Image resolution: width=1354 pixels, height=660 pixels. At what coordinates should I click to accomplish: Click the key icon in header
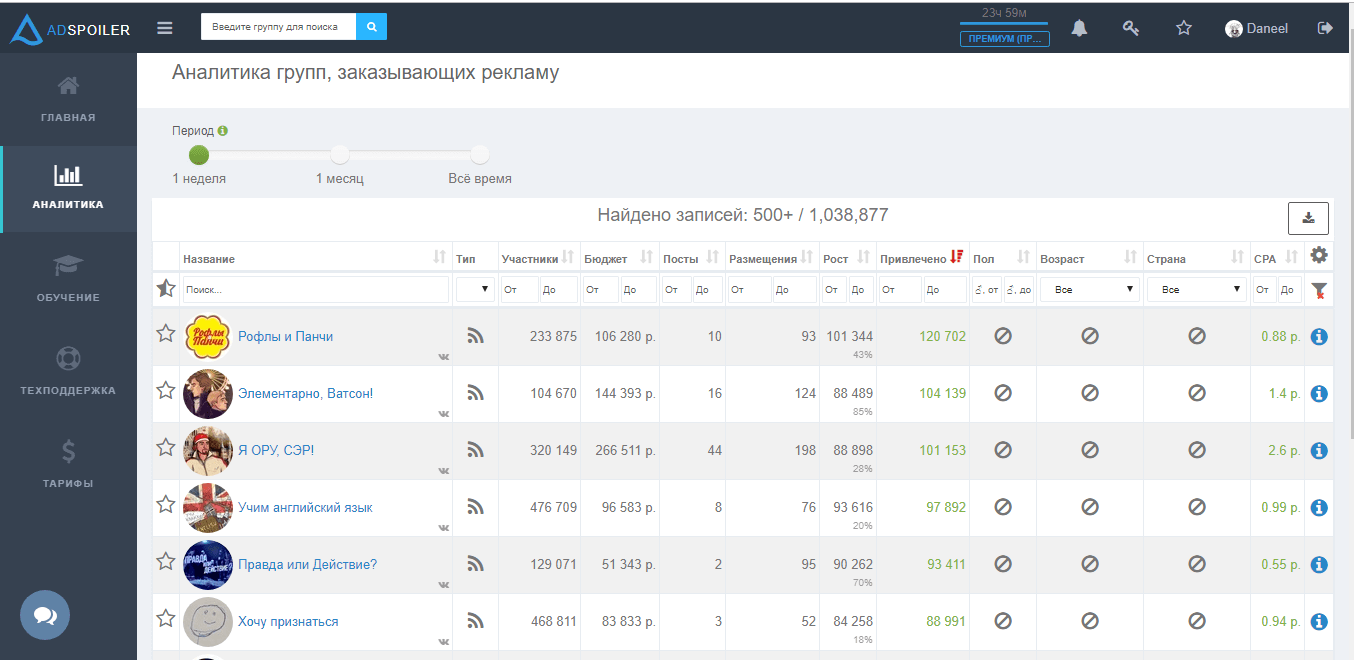1131,28
